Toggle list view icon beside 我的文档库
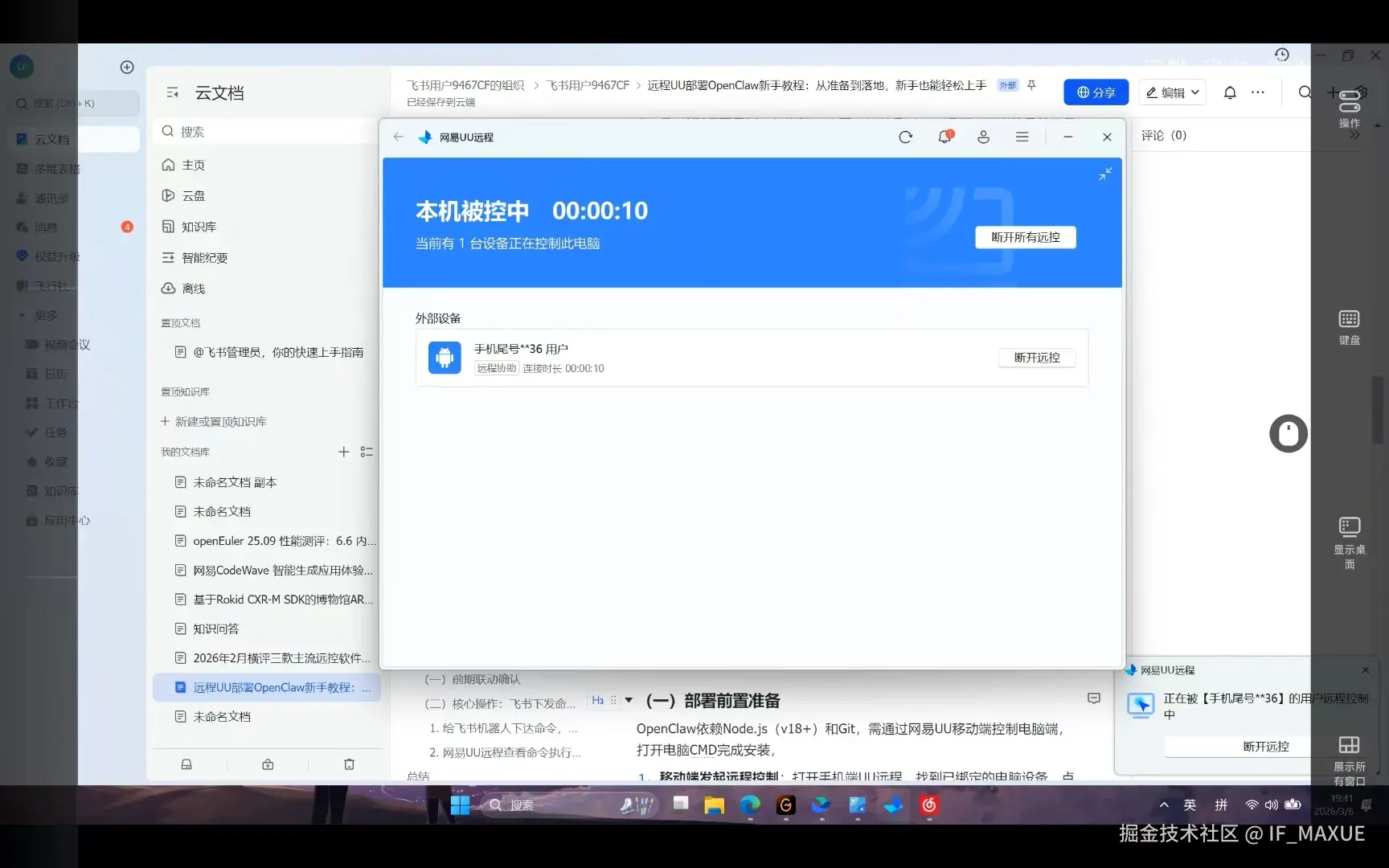 point(367,452)
